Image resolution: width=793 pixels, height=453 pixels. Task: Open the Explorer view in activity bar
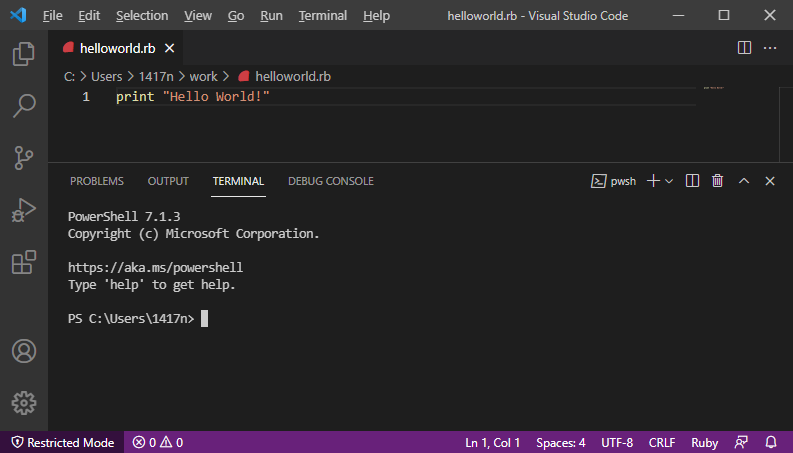[x=23, y=53]
